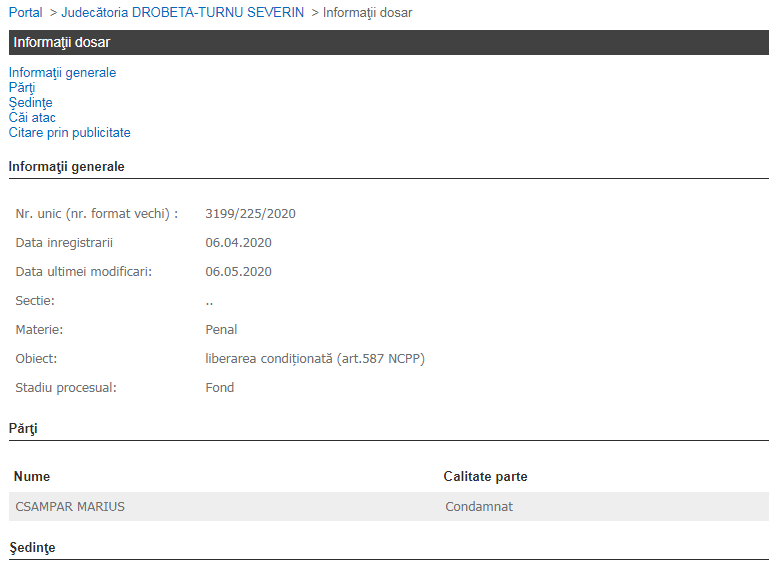
Task: Jump to Părţi via the navigation link
Action: [x=22, y=88]
